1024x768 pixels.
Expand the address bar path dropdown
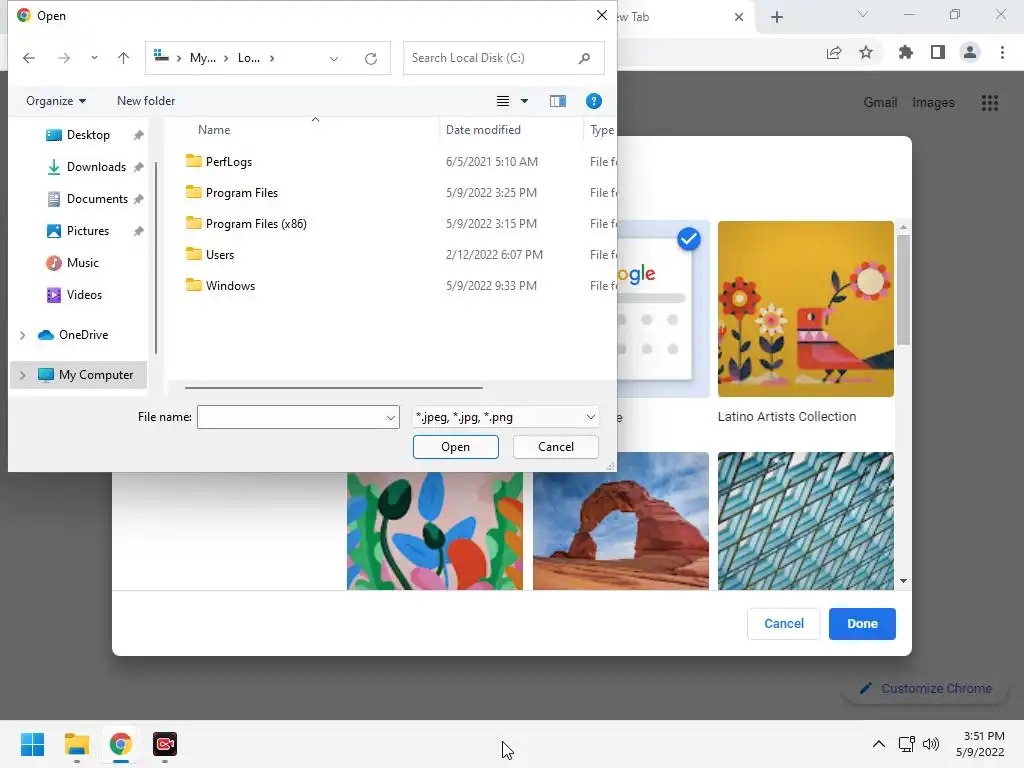click(334, 59)
